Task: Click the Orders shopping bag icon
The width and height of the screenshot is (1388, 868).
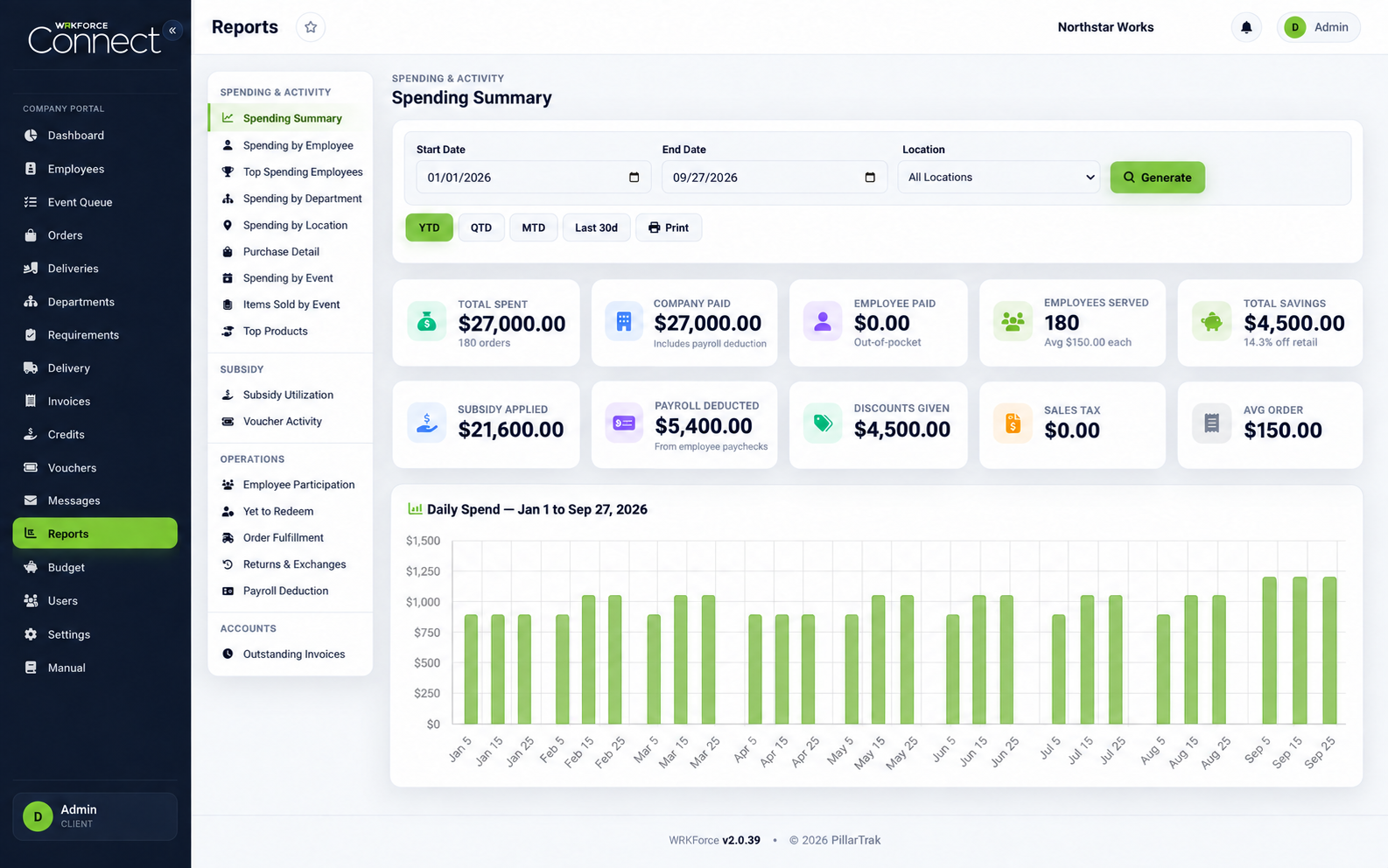Action: [x=31, y=235]
